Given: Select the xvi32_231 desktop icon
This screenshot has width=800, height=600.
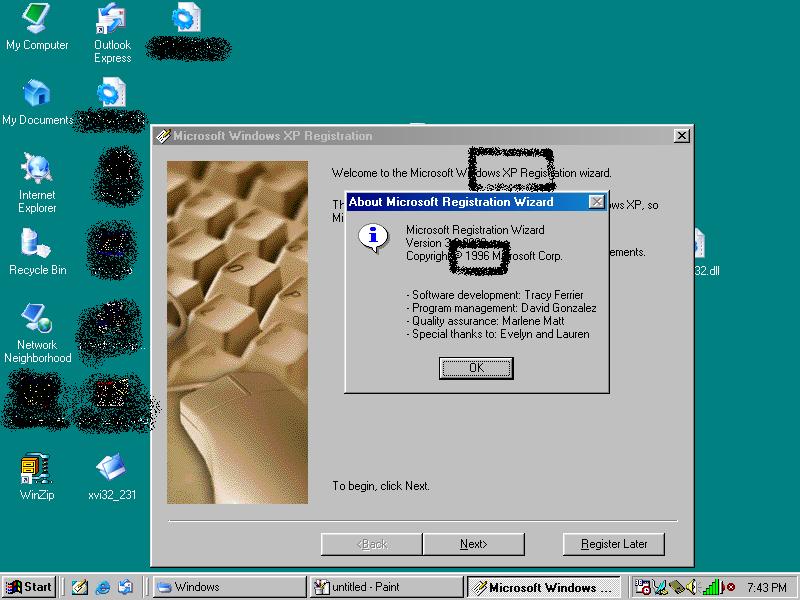Looking at the screenshot, I should pyautogui.click(x=112, y=476).
